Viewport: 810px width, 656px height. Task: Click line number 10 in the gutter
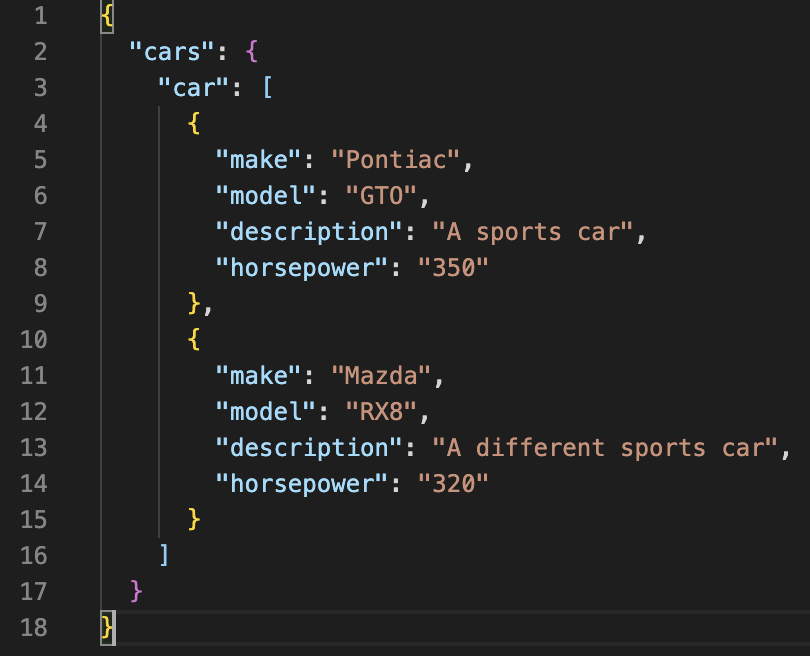click(34, 339)
